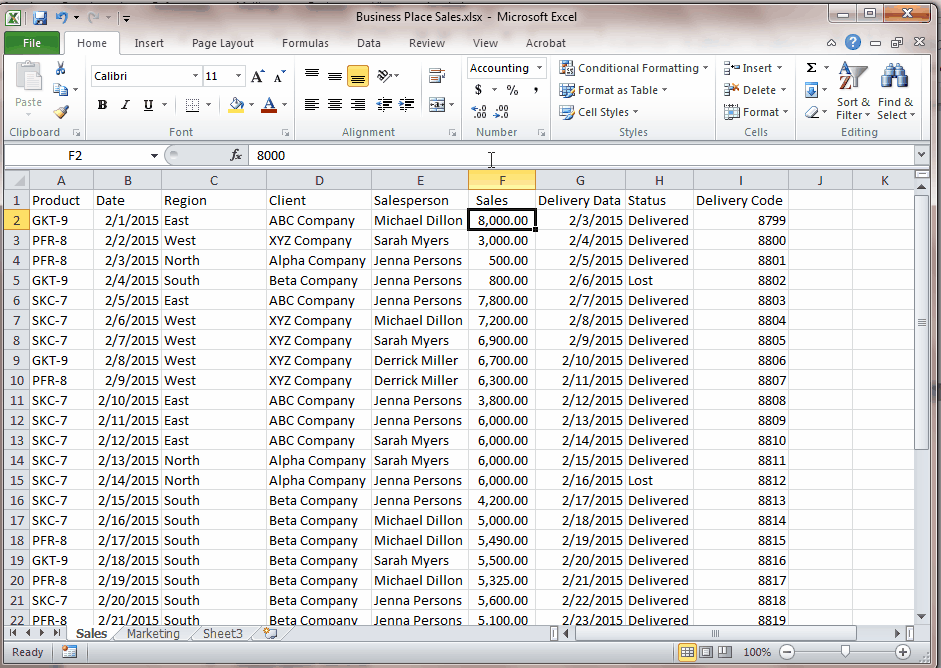The height and width of the screenshot is (668, 941).
Task: Open the font size dropdown
Action: pos(238,76)
